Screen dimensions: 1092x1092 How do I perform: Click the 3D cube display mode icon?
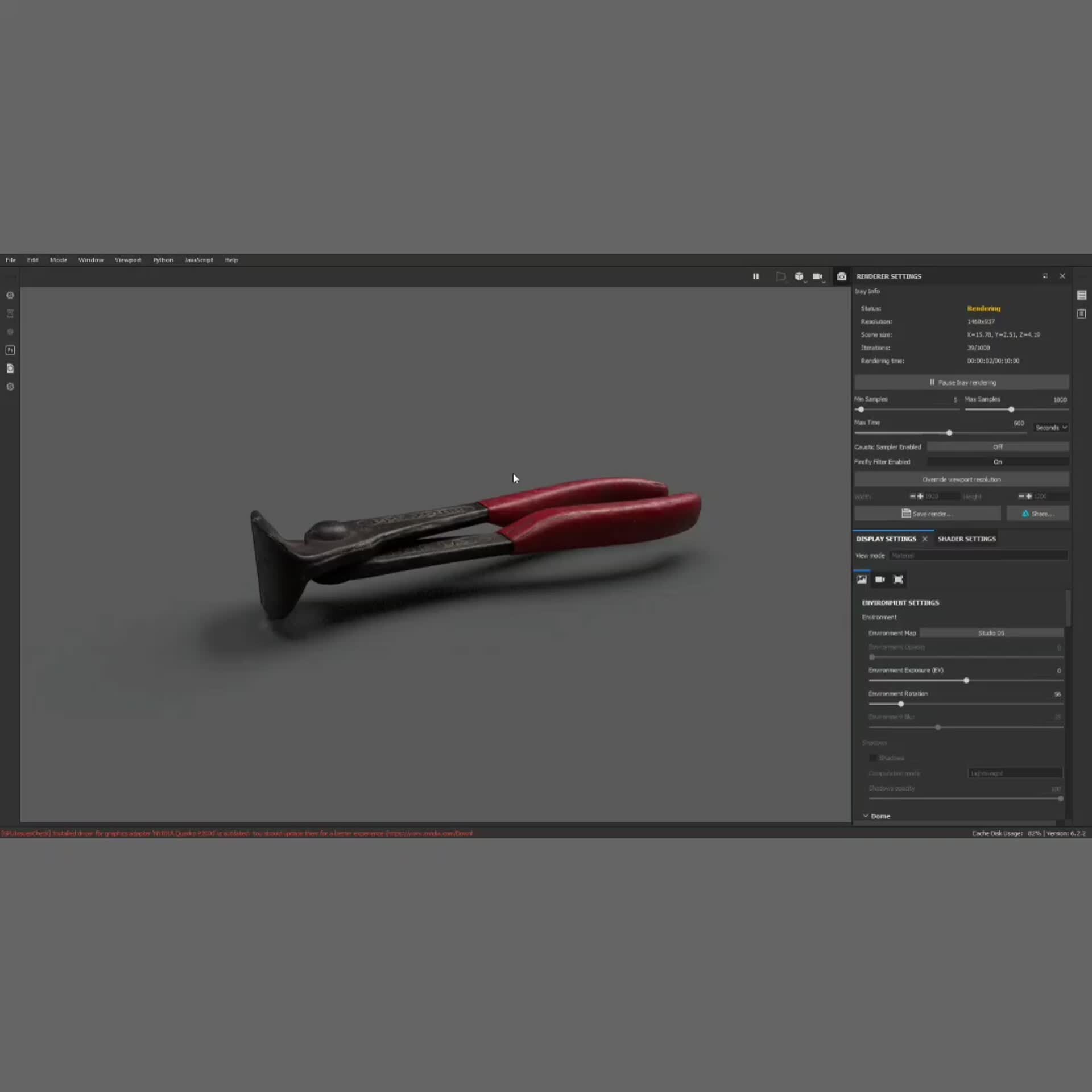pos(799,276)
